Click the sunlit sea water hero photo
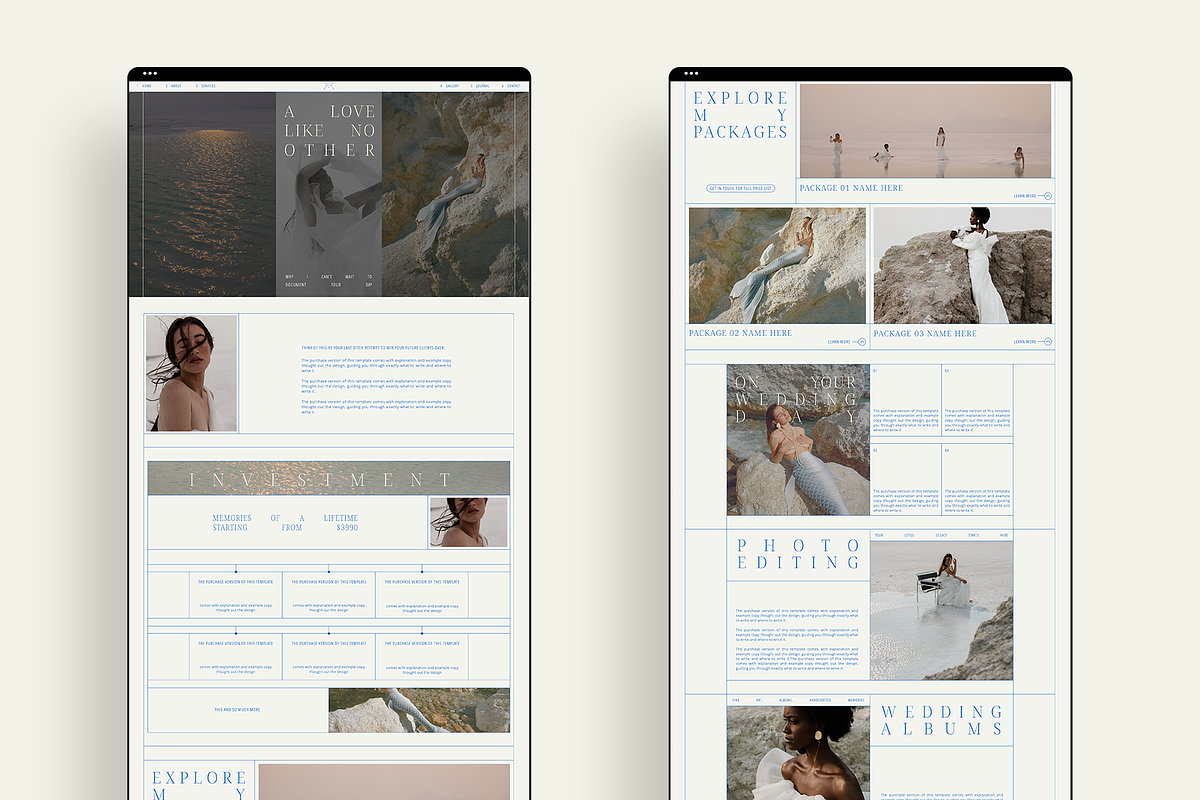The image size is (1200, 800). click(x=203, y=194)
